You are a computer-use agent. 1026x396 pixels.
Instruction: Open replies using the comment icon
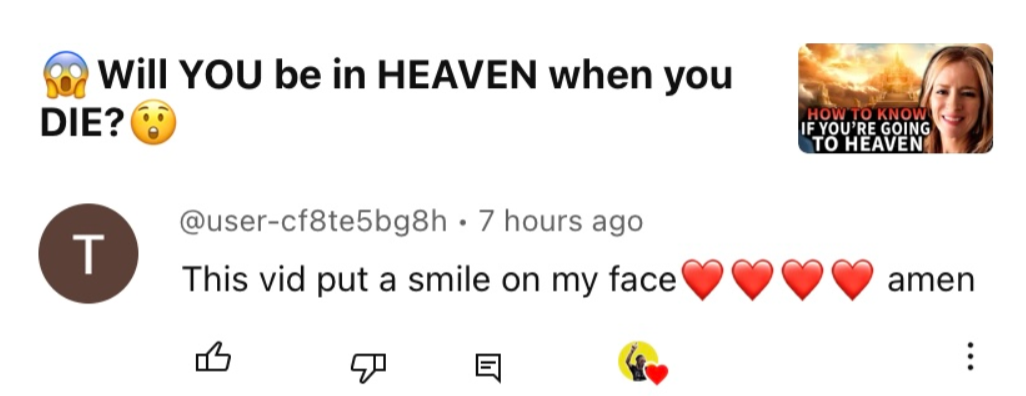(x=487, y=368)
